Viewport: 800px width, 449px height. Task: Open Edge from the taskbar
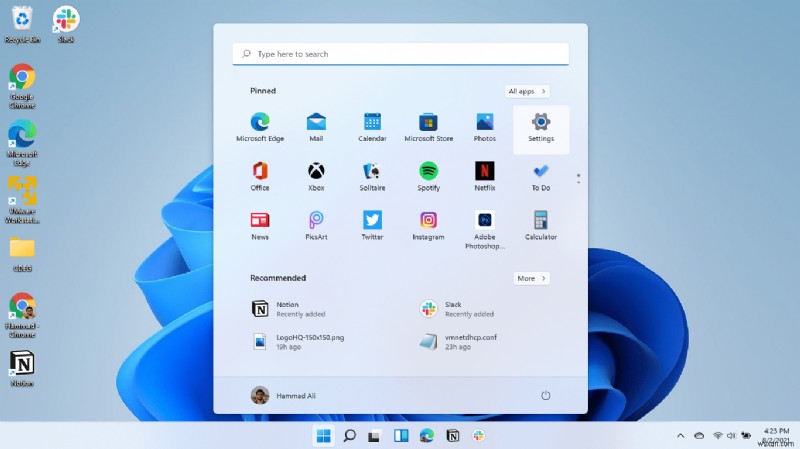click(x=427, y=436)
